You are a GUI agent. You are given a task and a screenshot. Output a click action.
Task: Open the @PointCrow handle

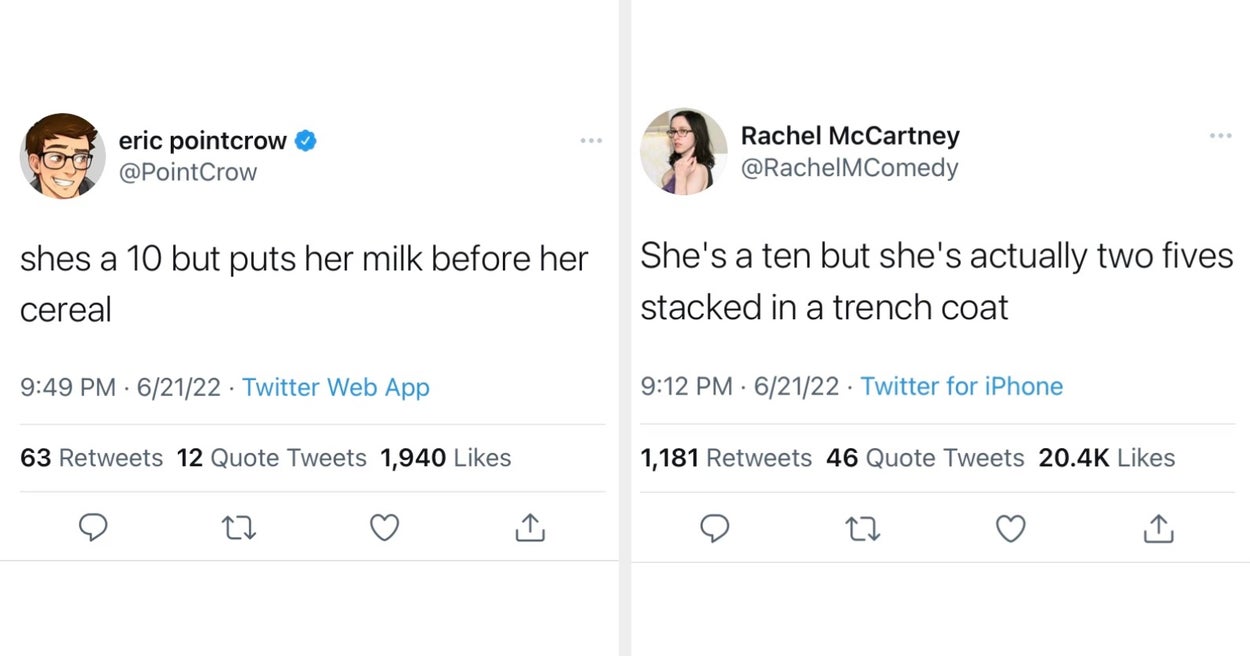coord(188,172)
